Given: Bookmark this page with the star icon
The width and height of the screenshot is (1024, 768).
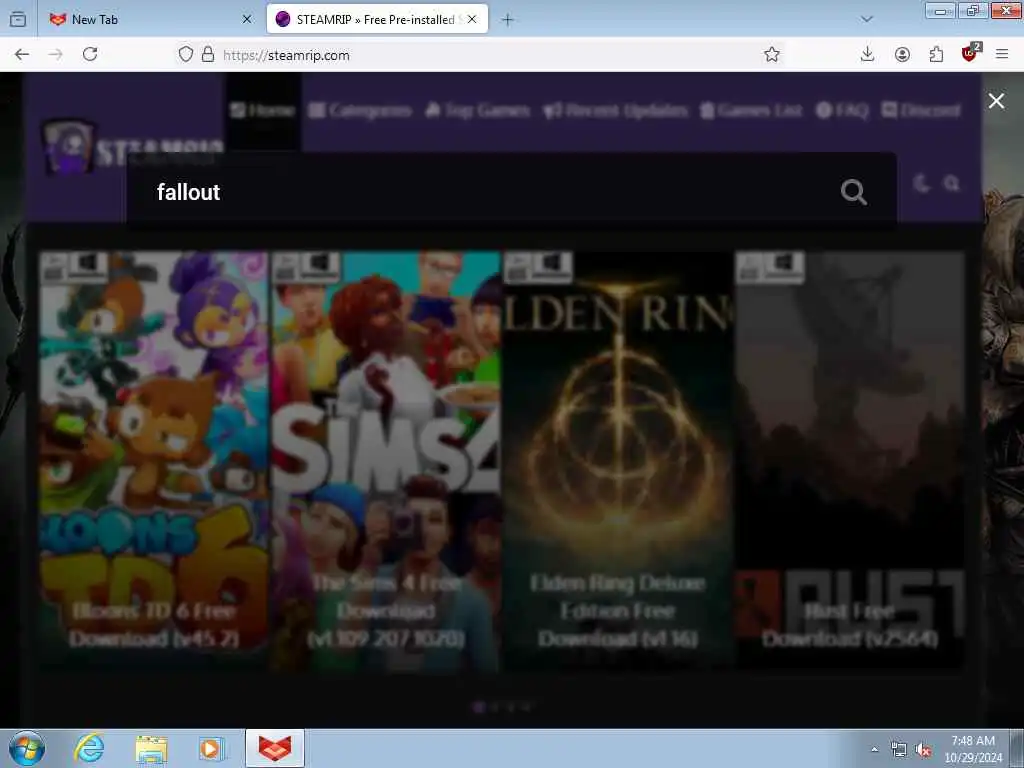Looking at the screenshot, I should 772,54.
